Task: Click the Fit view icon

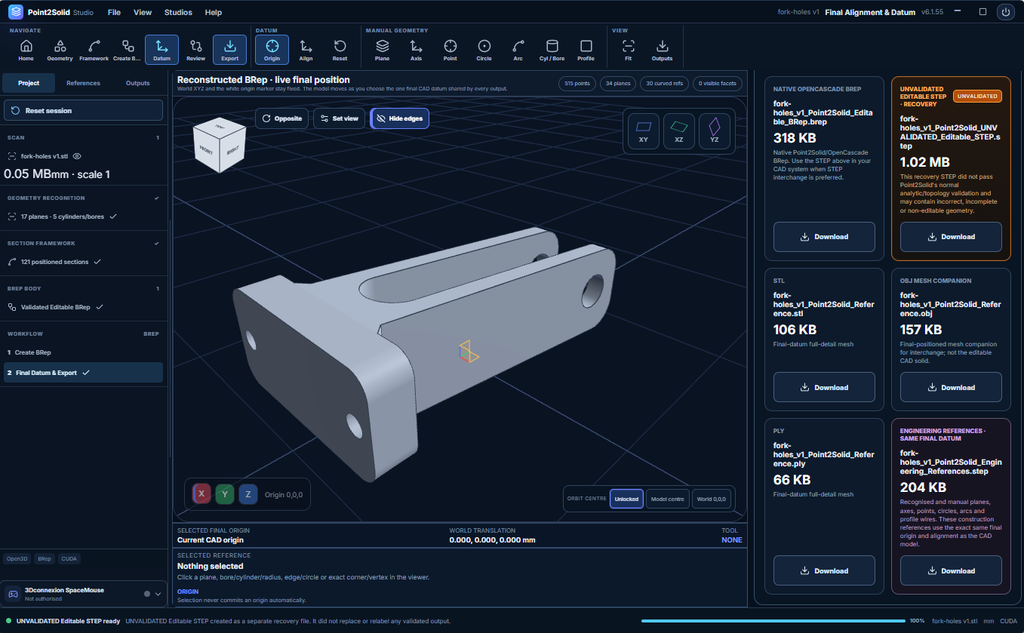Action: pyautogui.click(x=628, y=50)
